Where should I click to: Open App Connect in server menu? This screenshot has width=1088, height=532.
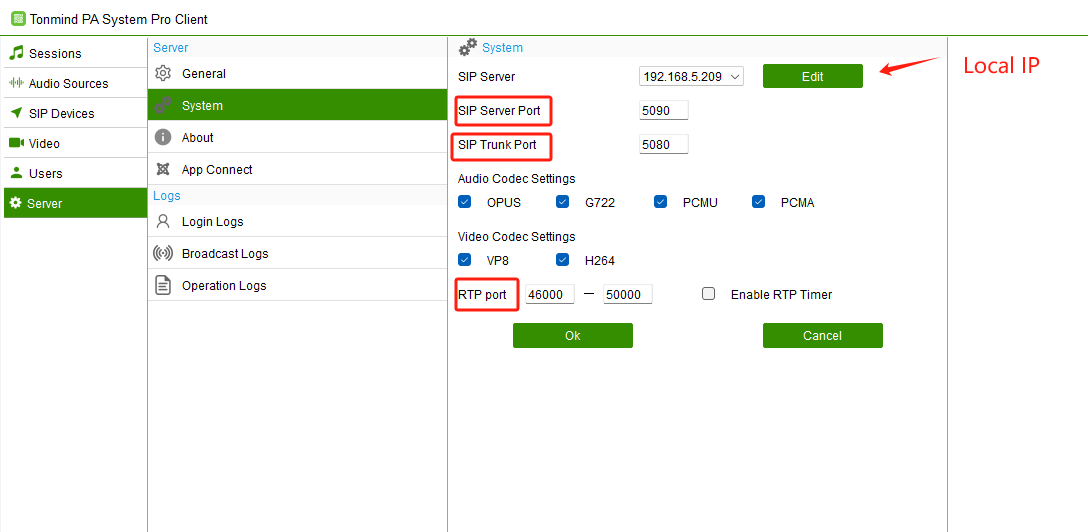click(217, 169)
